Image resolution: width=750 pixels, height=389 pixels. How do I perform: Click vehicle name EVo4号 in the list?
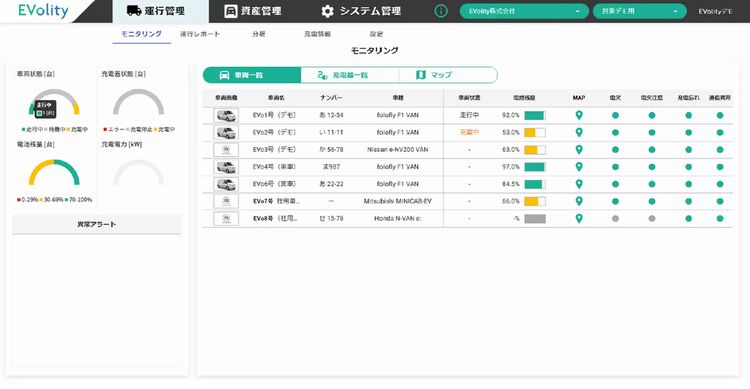coord(274,167)
